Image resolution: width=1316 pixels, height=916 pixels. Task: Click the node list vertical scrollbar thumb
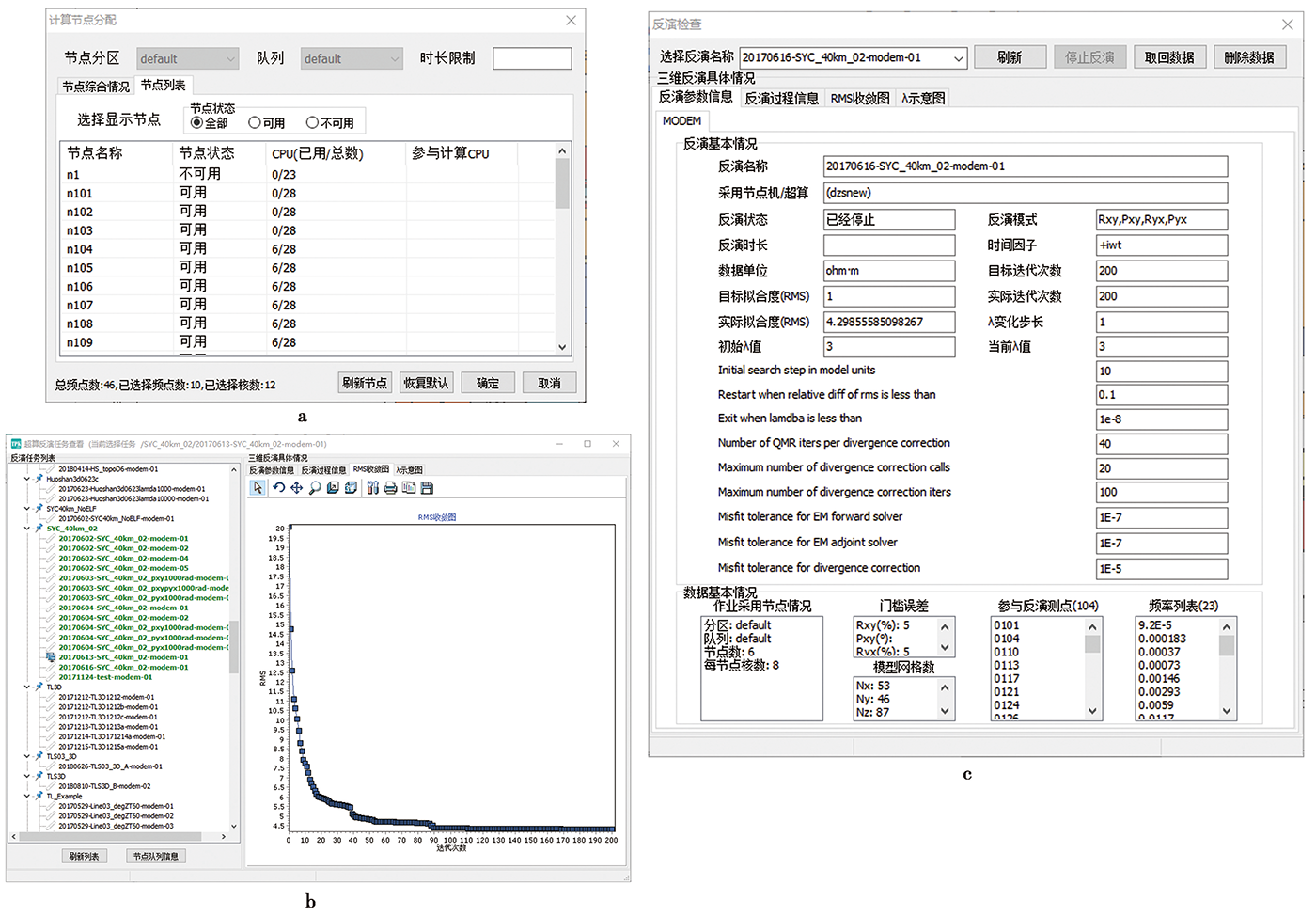coord(562,183)
